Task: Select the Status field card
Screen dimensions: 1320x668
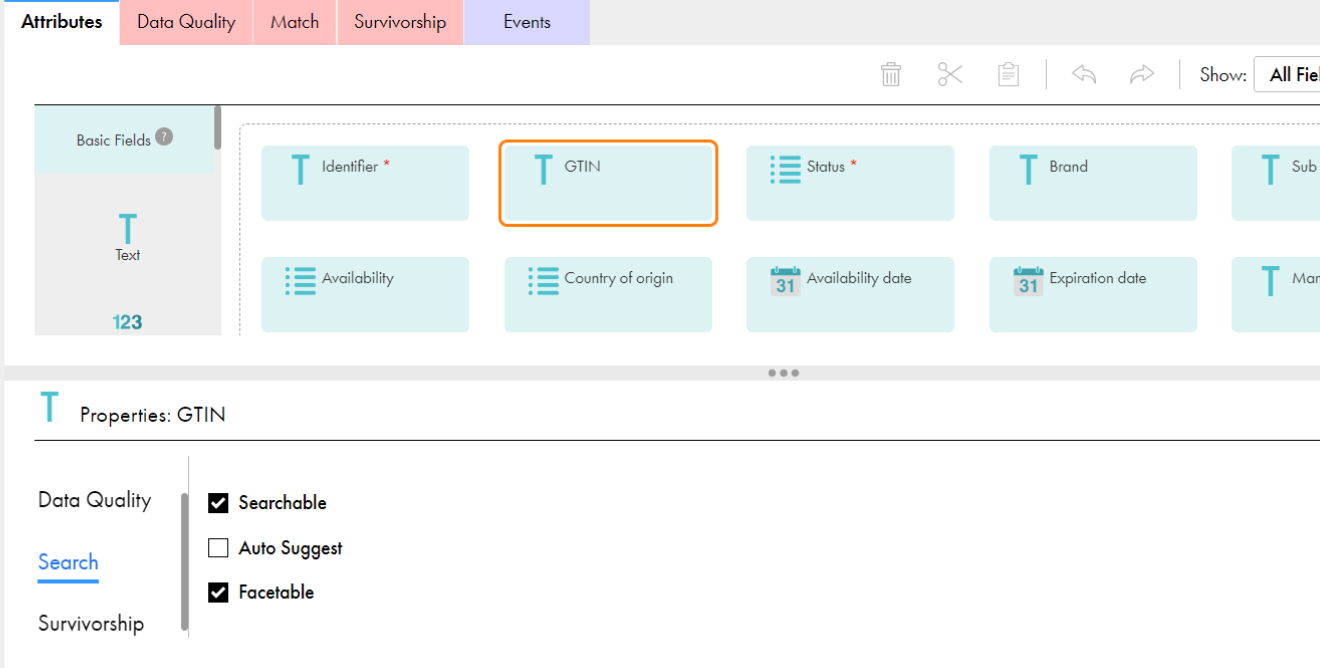Action: pos(850,183)
